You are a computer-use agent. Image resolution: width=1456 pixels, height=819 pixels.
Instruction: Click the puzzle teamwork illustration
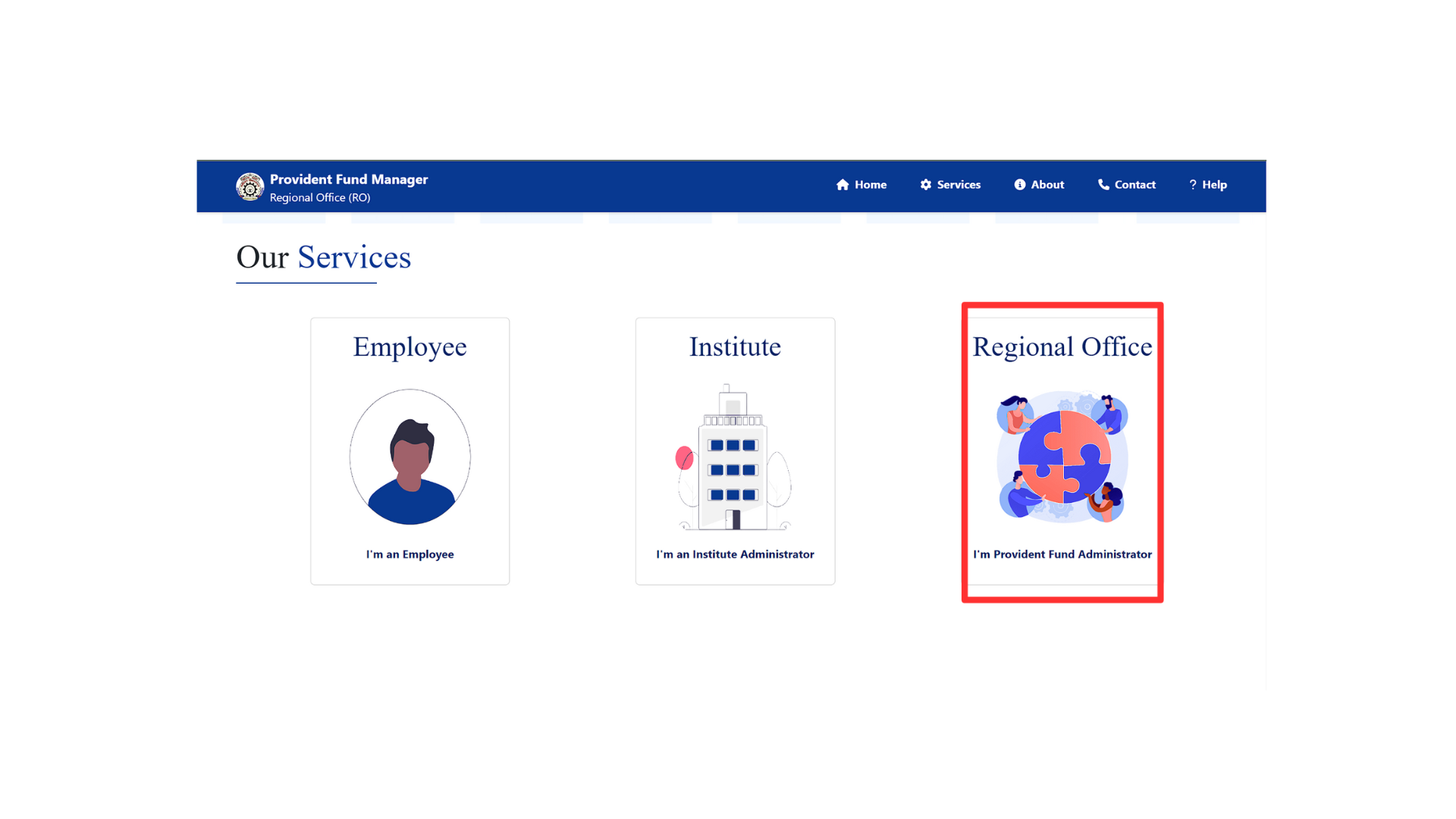click(x=1062, y=457)
